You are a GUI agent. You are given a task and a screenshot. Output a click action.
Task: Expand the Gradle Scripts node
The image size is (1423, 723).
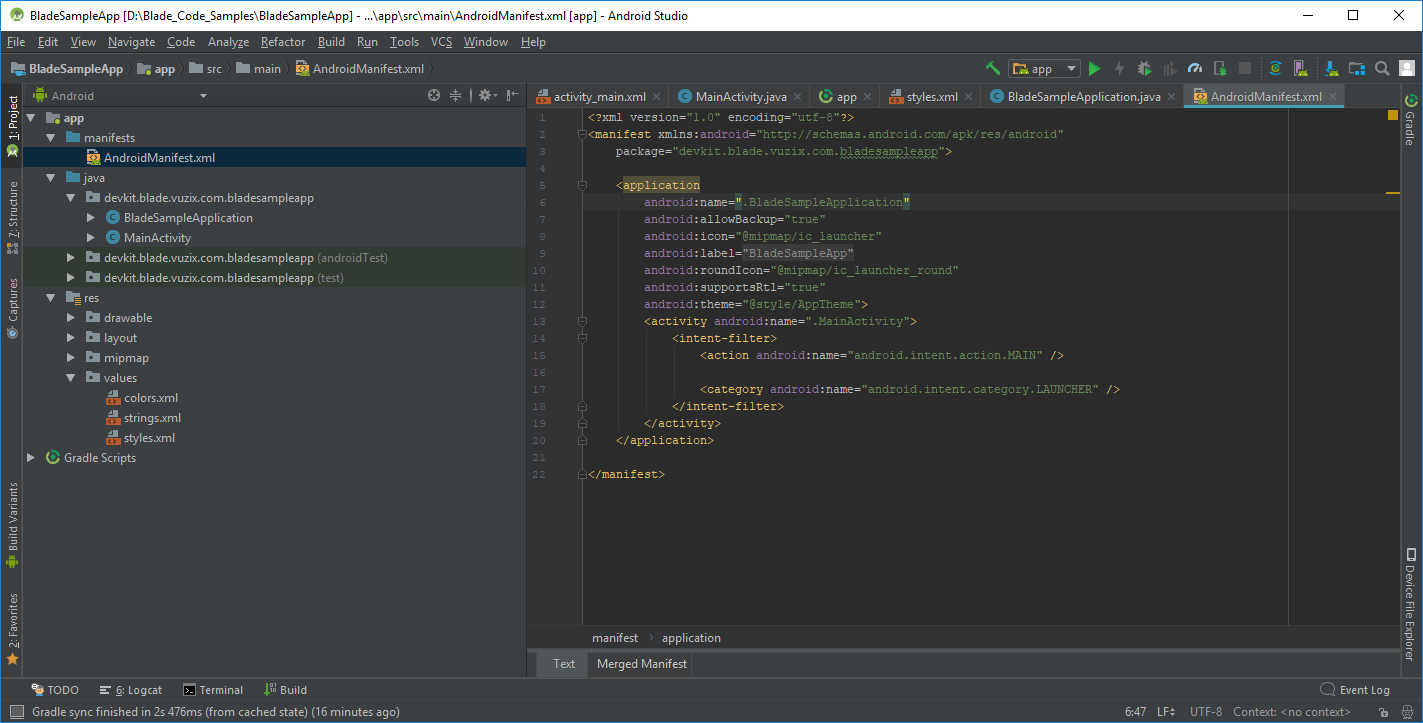point(31,457)
